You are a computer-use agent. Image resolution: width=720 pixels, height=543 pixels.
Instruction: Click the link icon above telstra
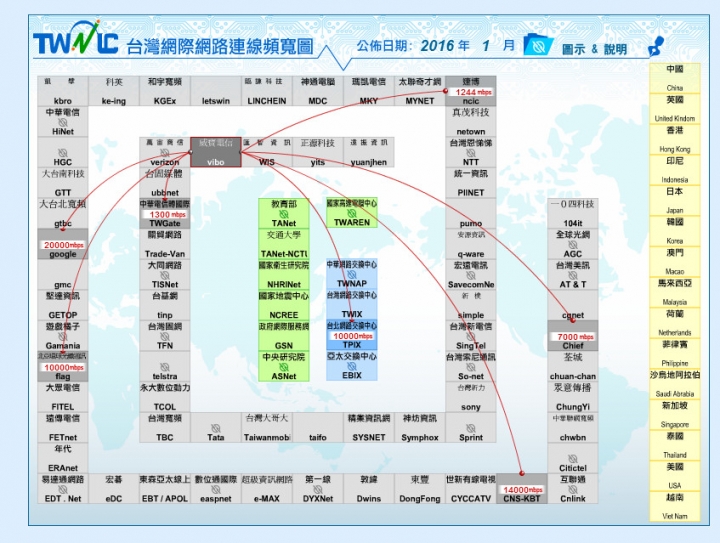pos(165,367)
